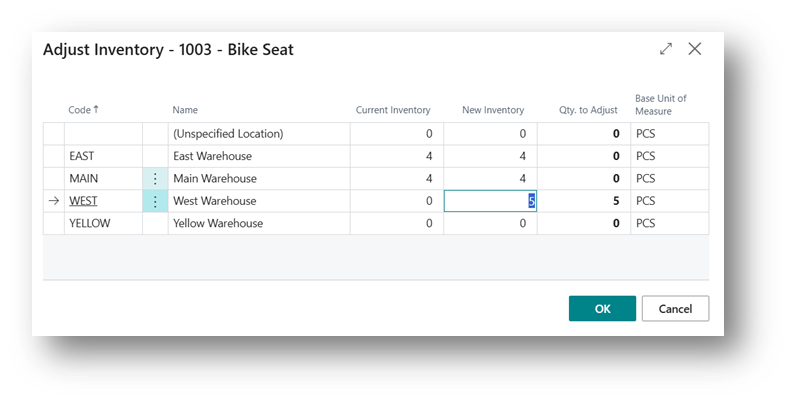Expand the dialog to full screen
Image resolution: width=789 pixels, height=401 pixels.
click(x=666, y=48)
